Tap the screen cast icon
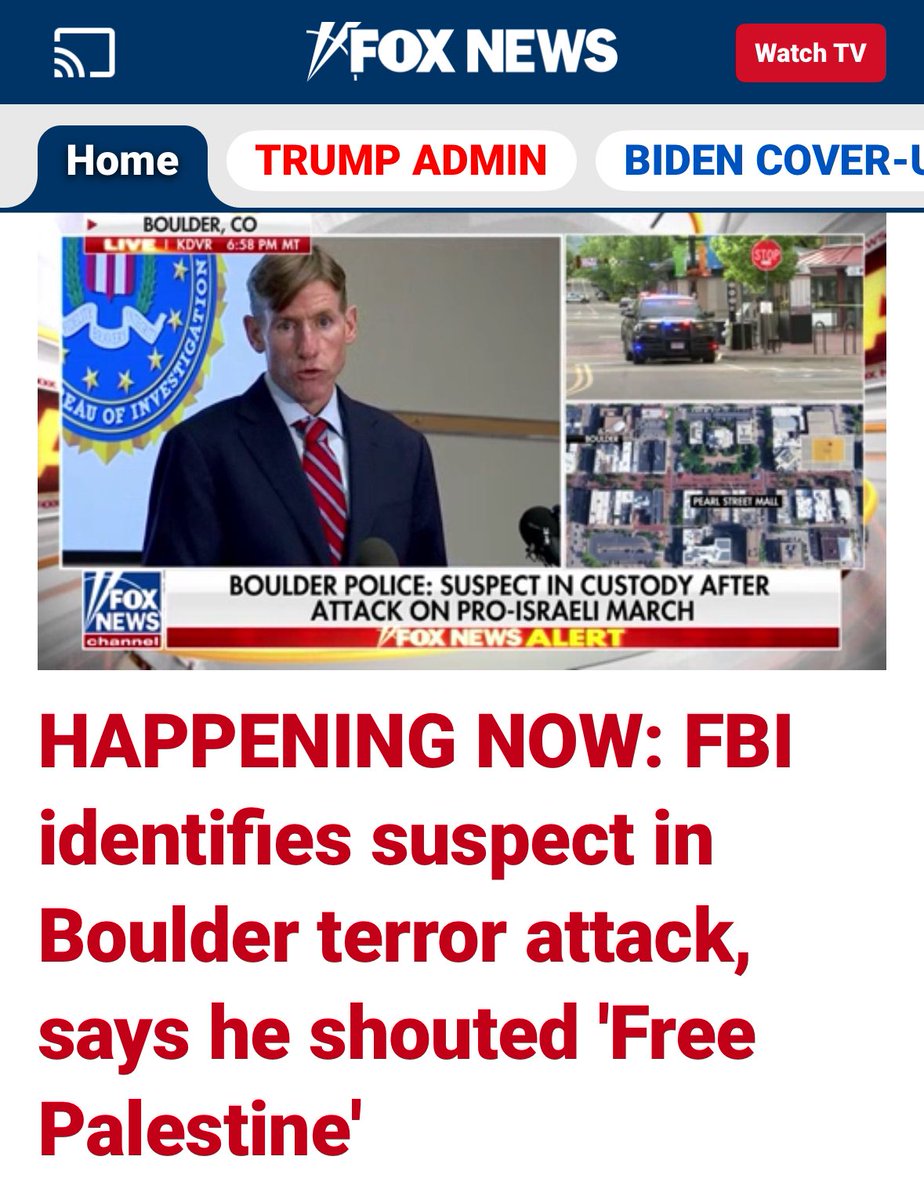Viewport: 924px width, 1200px height. 84,53
